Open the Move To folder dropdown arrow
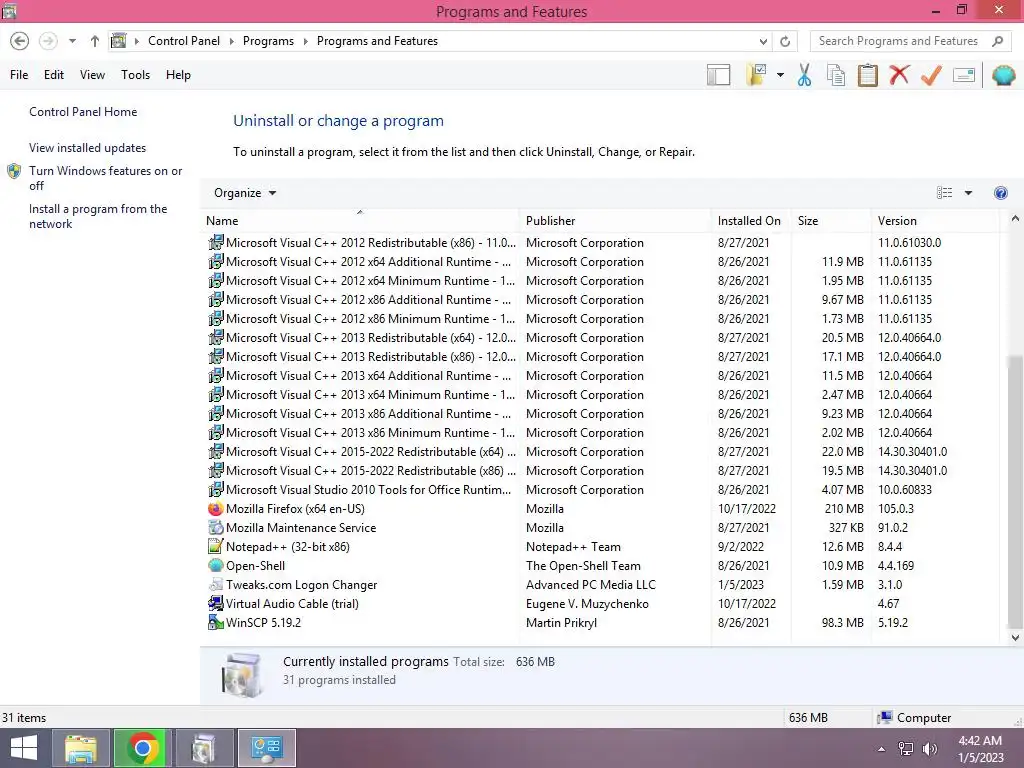 [x=780, y=75]
